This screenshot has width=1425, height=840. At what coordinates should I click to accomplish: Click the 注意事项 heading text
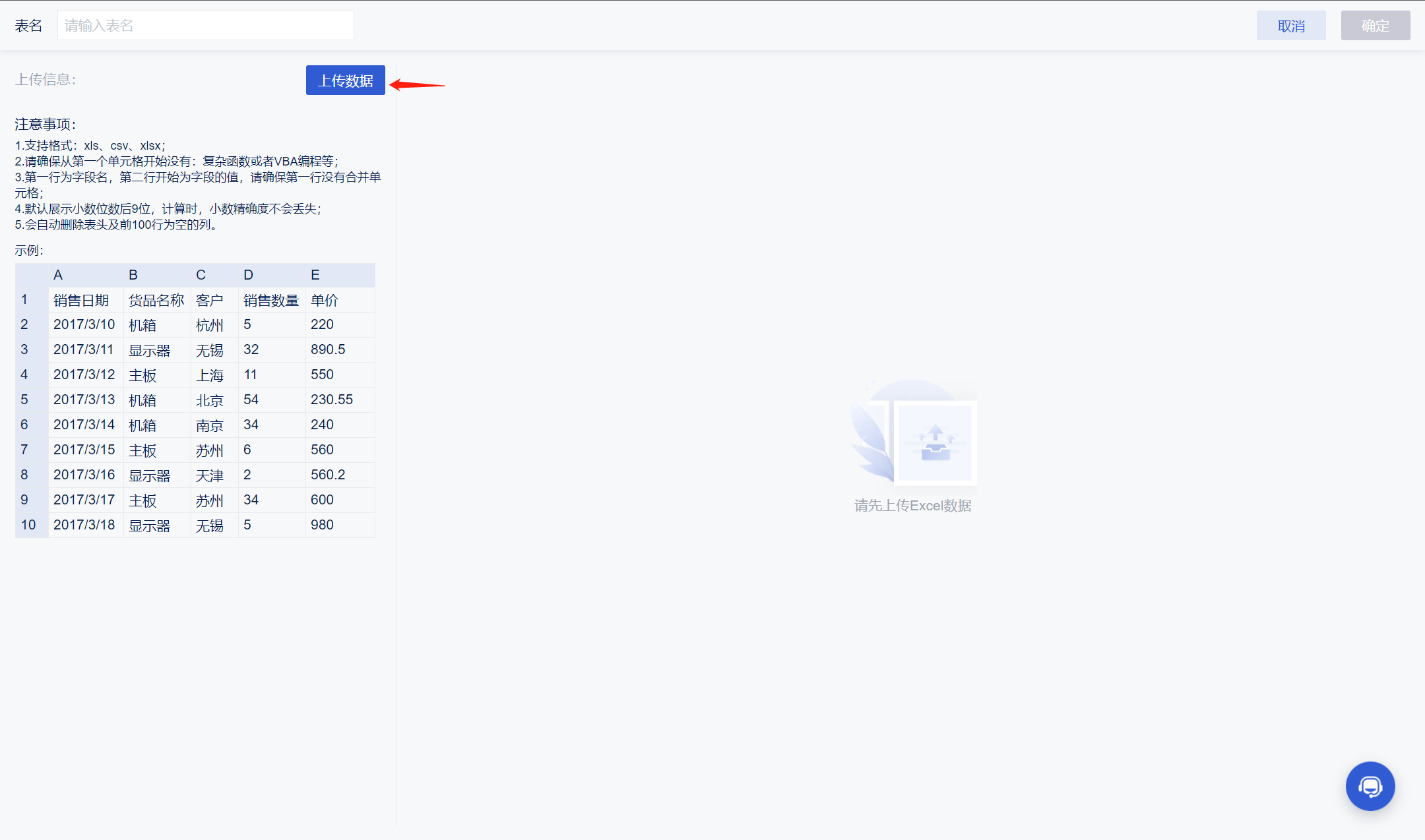pos(46,124)
